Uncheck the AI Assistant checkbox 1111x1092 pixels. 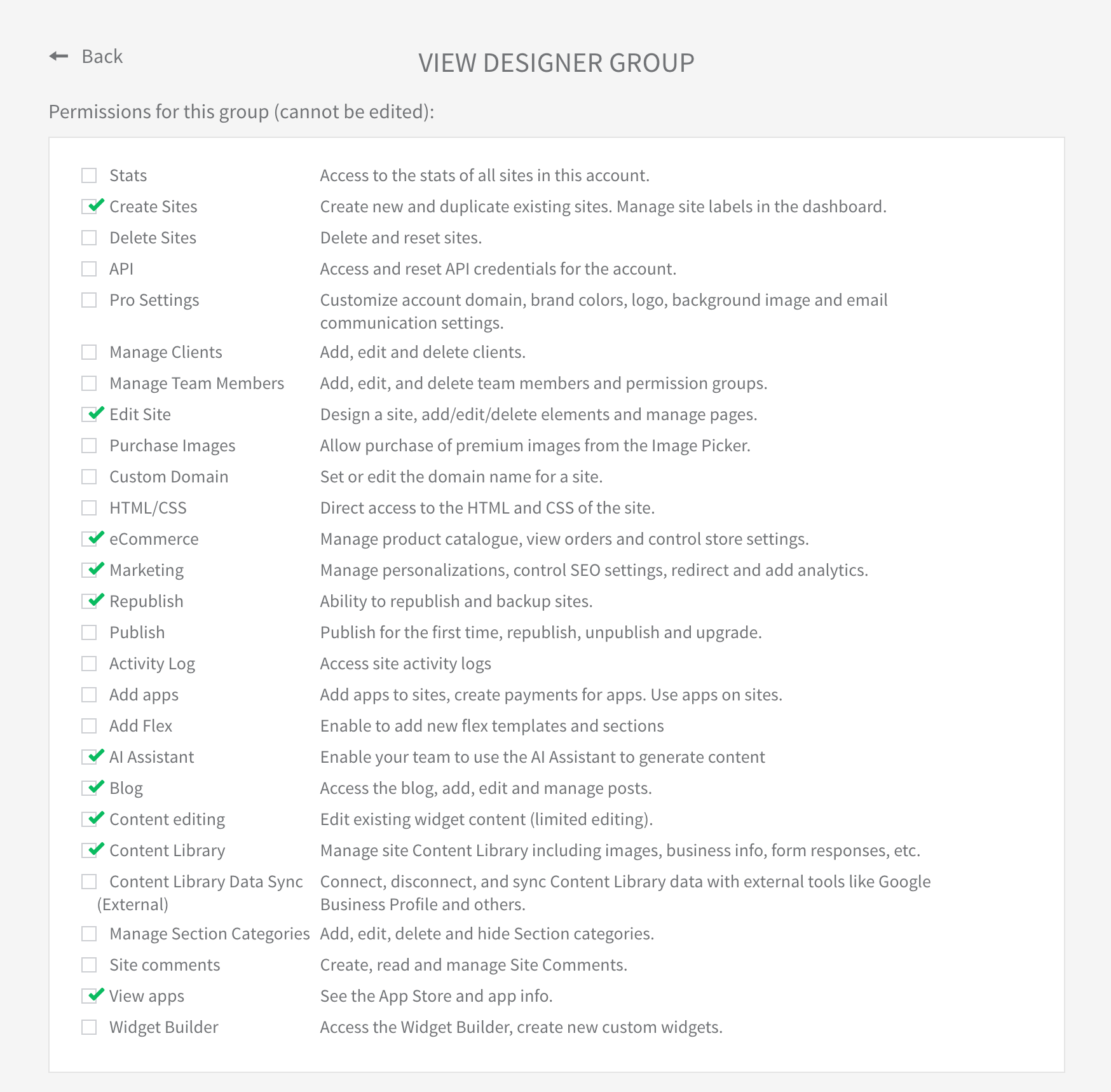point(89,757)
